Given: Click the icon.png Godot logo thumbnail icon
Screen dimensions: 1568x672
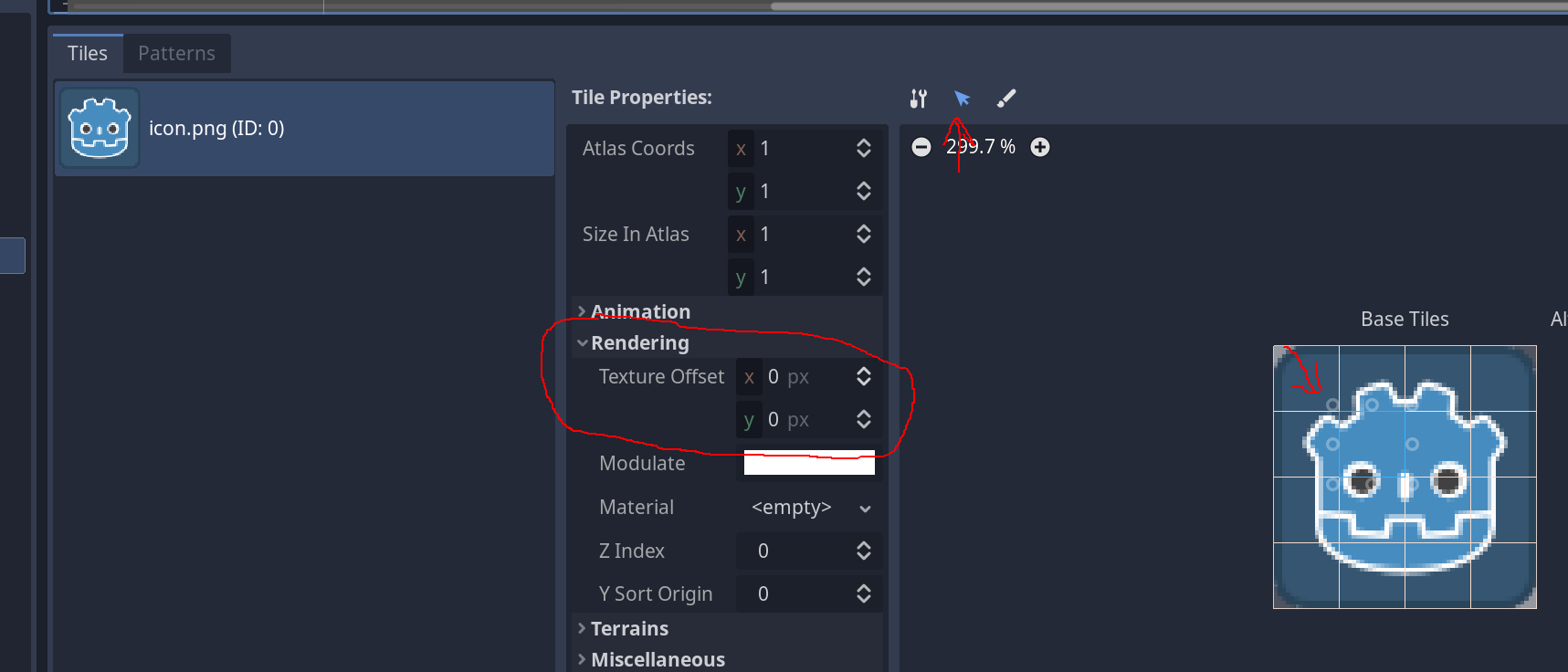Looking at the screenshot, I should pyautogui.click(x=99, y=128).
